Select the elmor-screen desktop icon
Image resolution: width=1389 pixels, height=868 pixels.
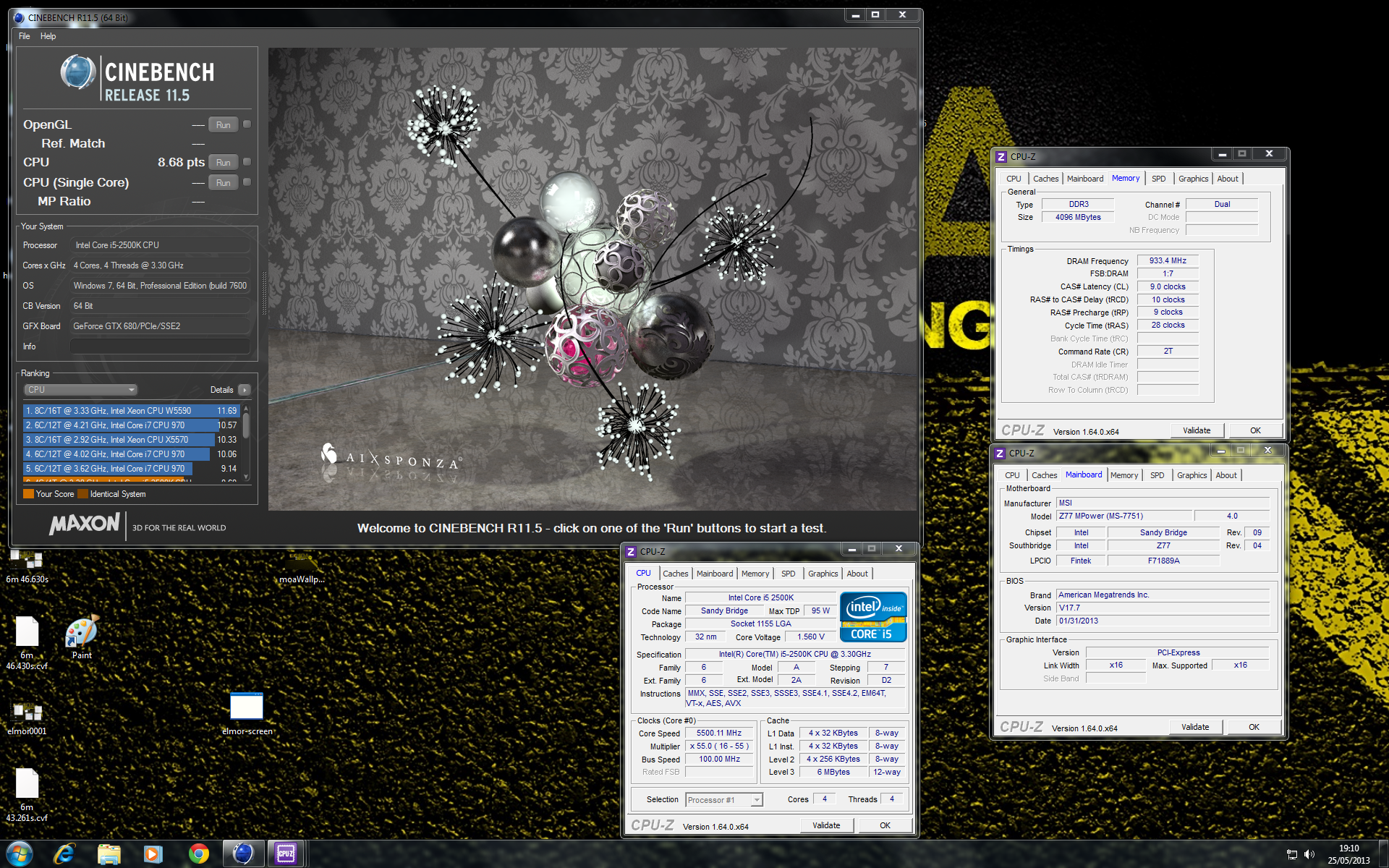[x=247, y=714]
